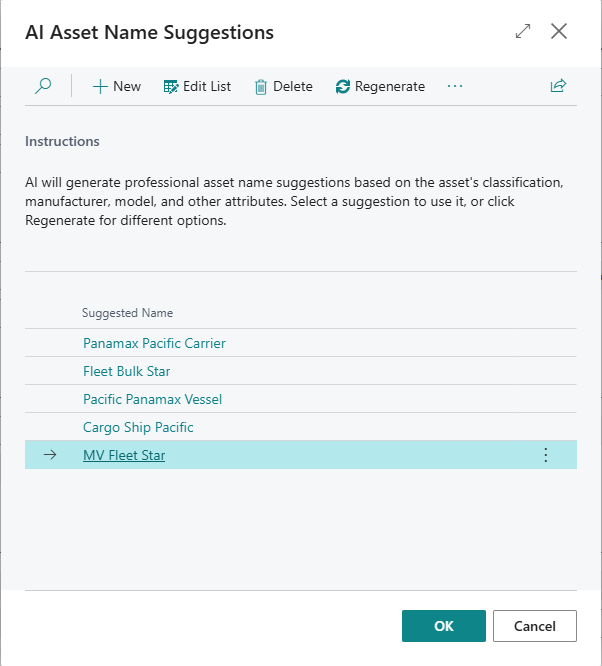
Task: Click the MV Fleet Star link
Action: [124, 455]
